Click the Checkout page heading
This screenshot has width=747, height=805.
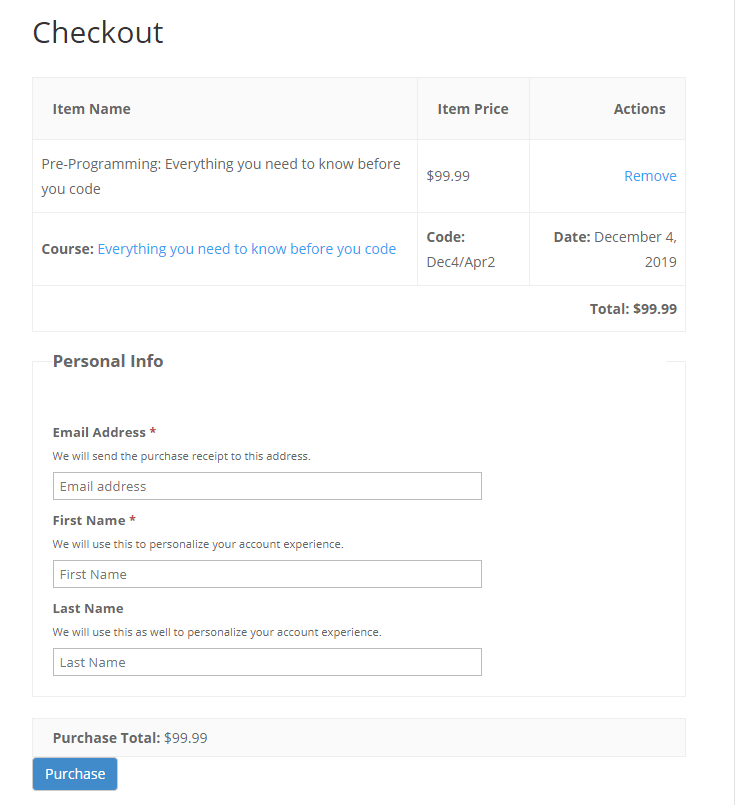pos(98,33)
